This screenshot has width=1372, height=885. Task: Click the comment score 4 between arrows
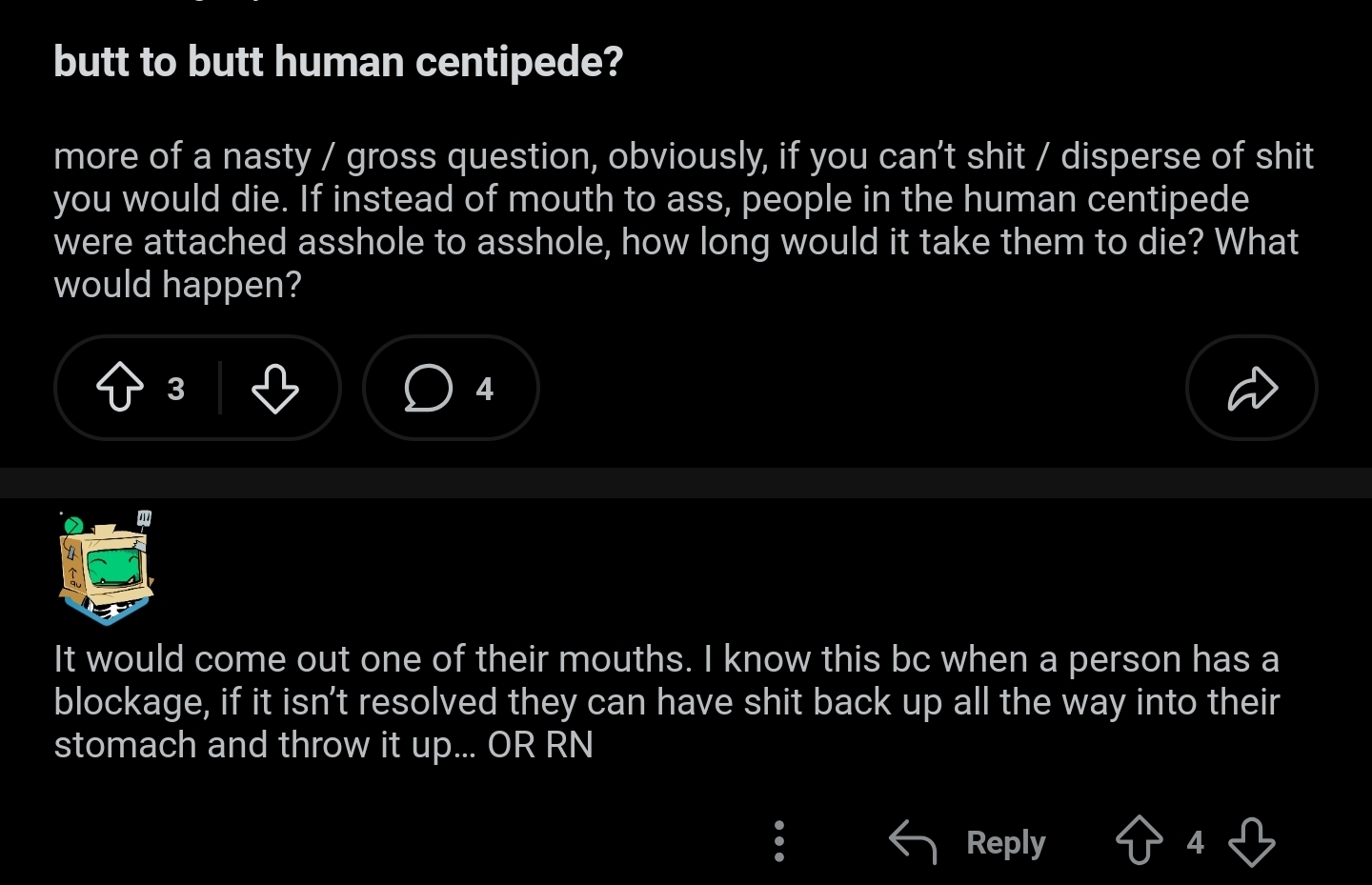point(1195,842)
